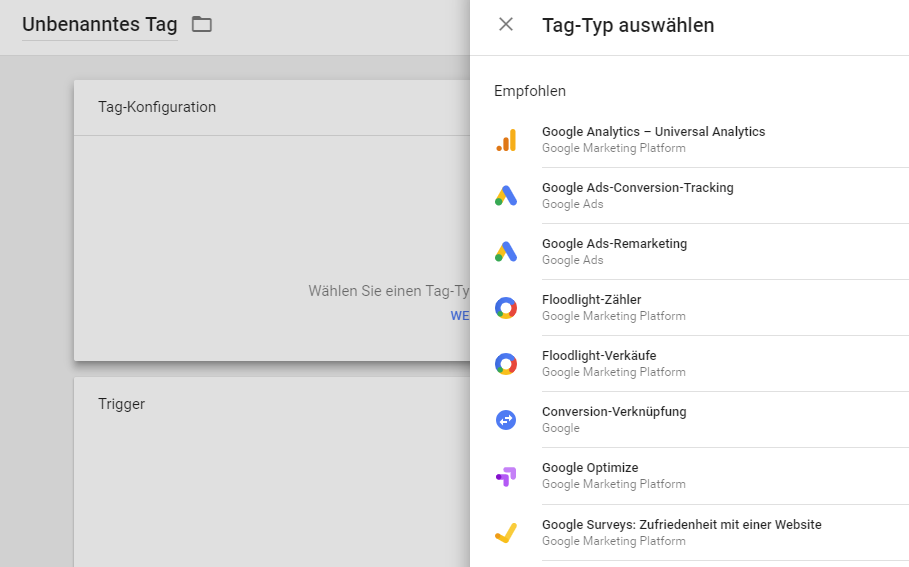
Task: Click the Conversion-Verknüpfung arrows icon
Action: pos(506,420)
